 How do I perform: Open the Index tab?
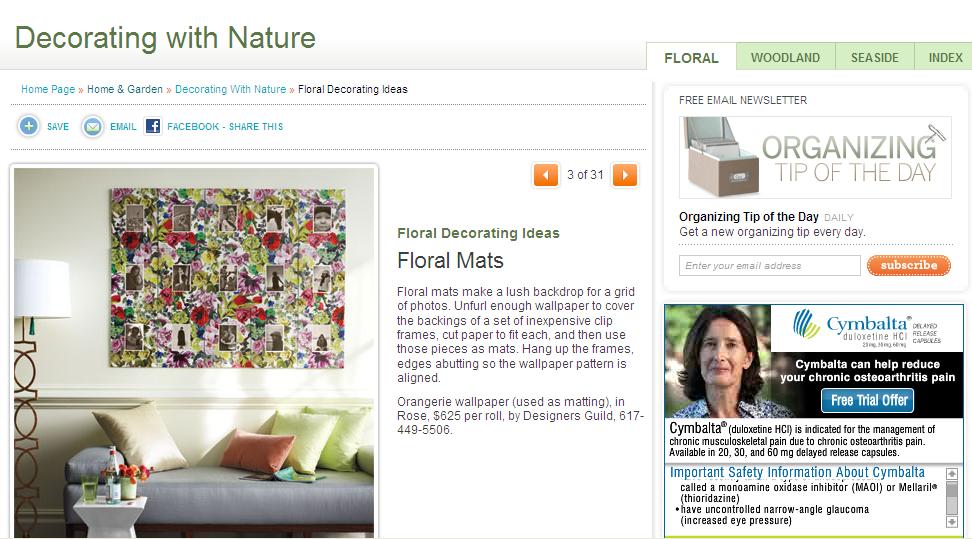pyautogui.click(x=945, y=58)
